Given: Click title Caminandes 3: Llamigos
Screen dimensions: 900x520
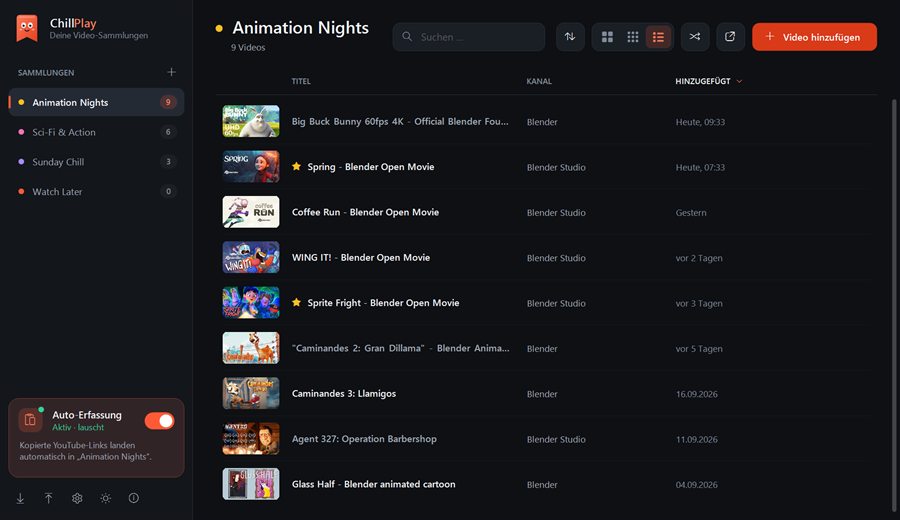Looking at the screenshot, I should pos(344,393).
